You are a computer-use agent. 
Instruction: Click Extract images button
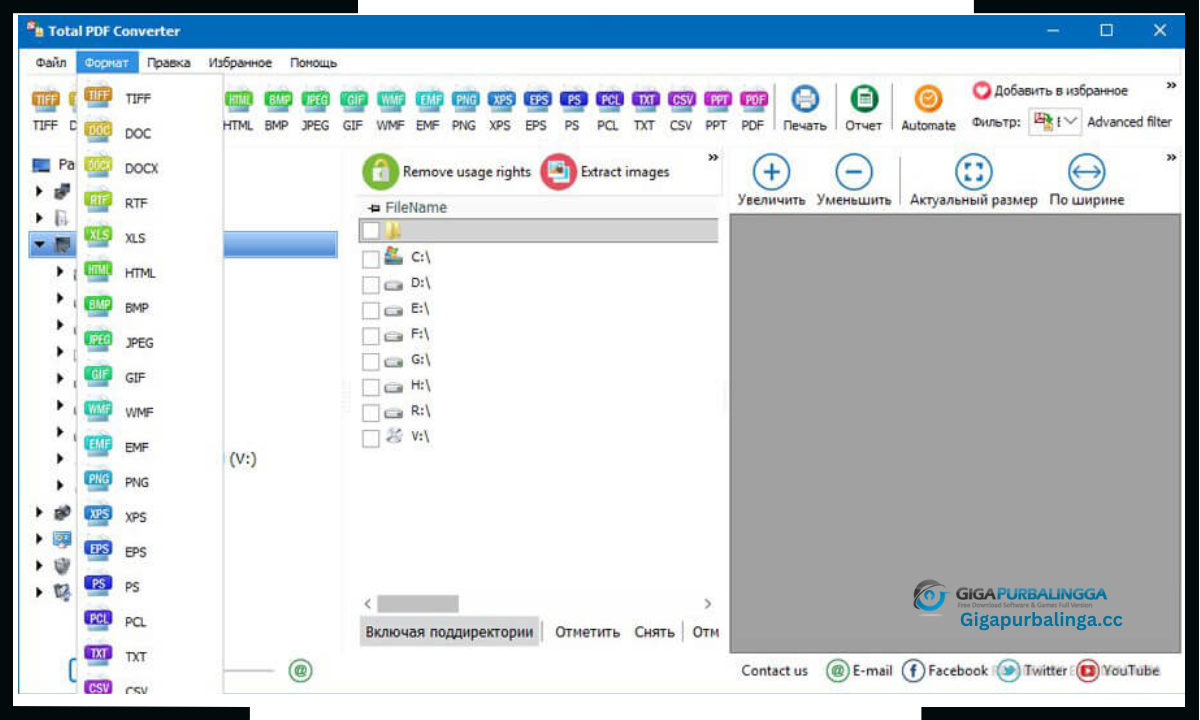(x=606, y=172)
